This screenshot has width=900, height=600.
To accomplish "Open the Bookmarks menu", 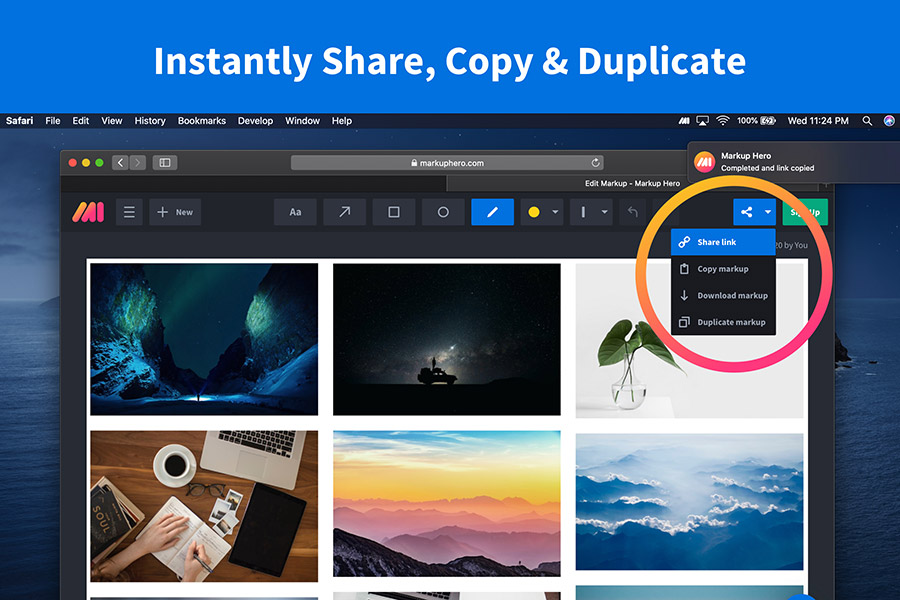I will click(201, 121).
